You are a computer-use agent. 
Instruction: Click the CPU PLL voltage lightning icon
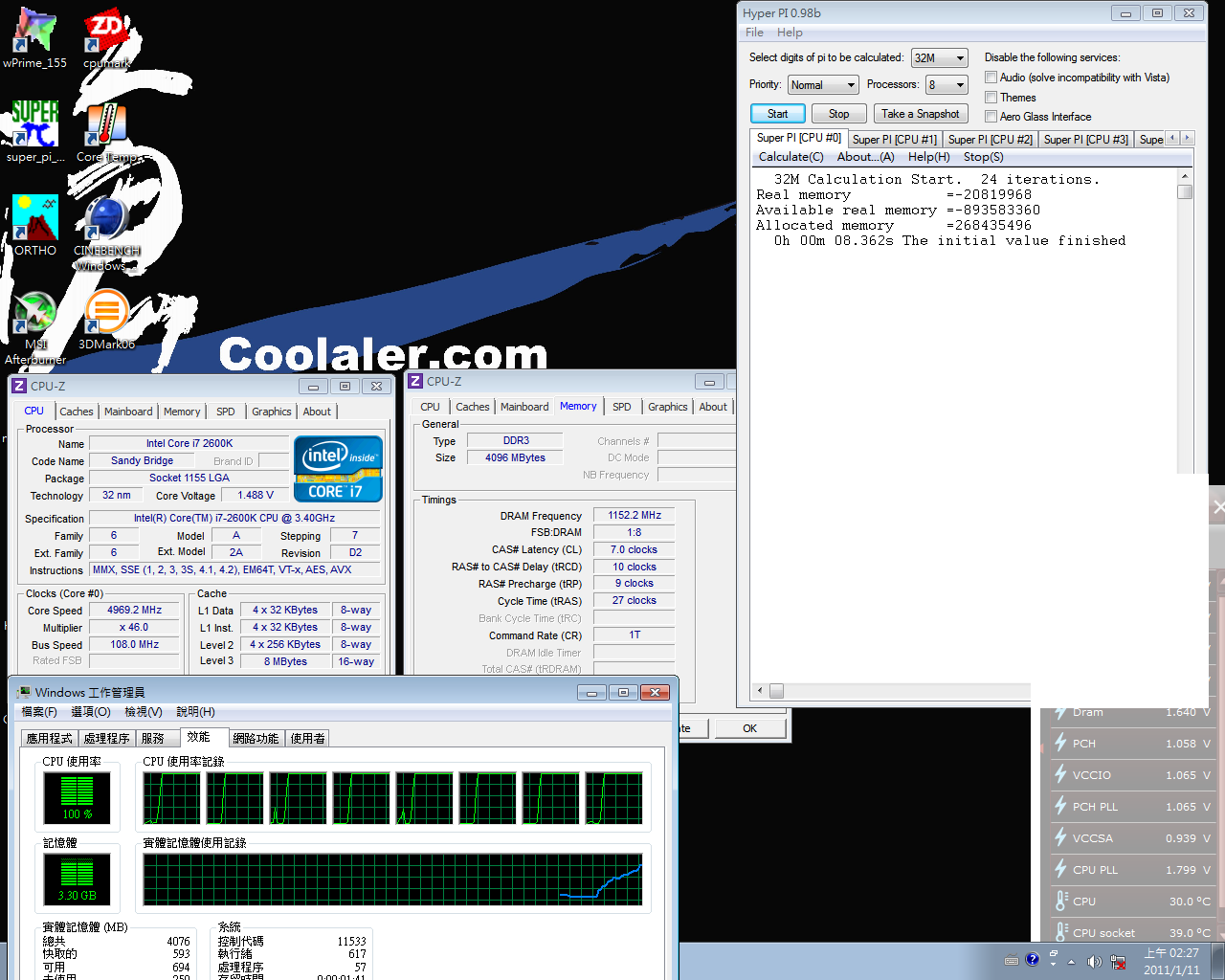tap(1060, 869)
